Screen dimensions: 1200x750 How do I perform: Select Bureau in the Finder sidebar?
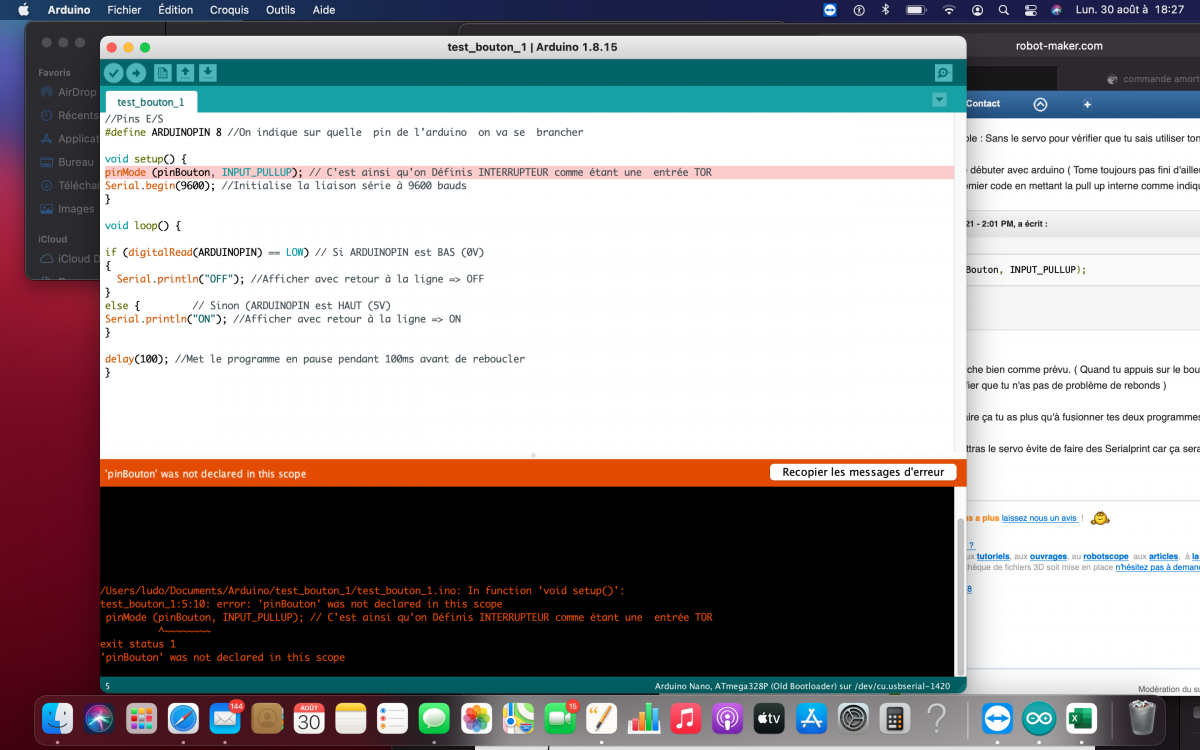(x=68, y=162)
